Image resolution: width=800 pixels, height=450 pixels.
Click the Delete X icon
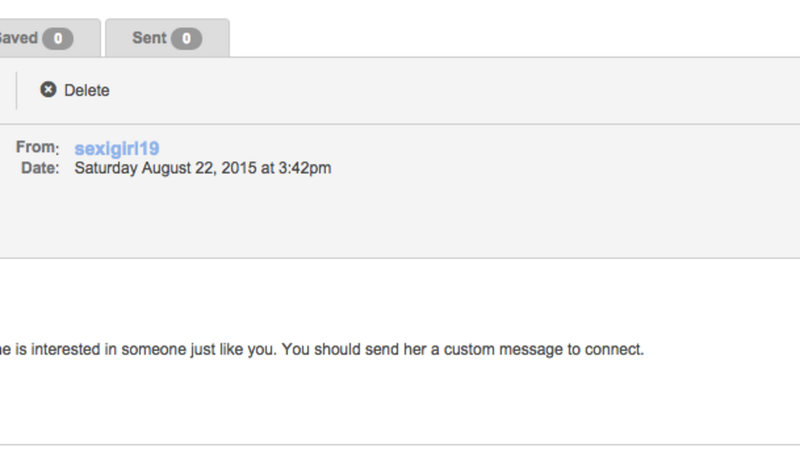click(48, 90)
